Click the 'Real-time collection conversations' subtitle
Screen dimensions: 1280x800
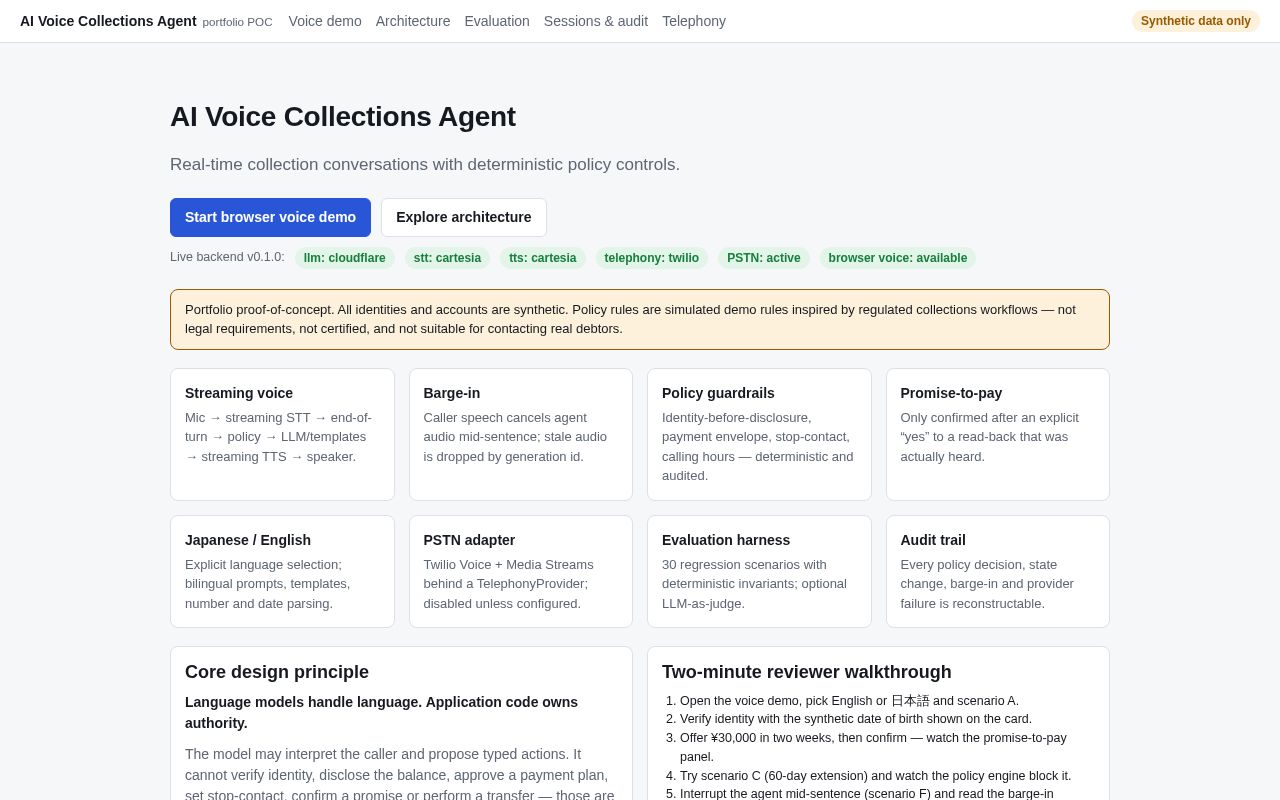[425, 165]
